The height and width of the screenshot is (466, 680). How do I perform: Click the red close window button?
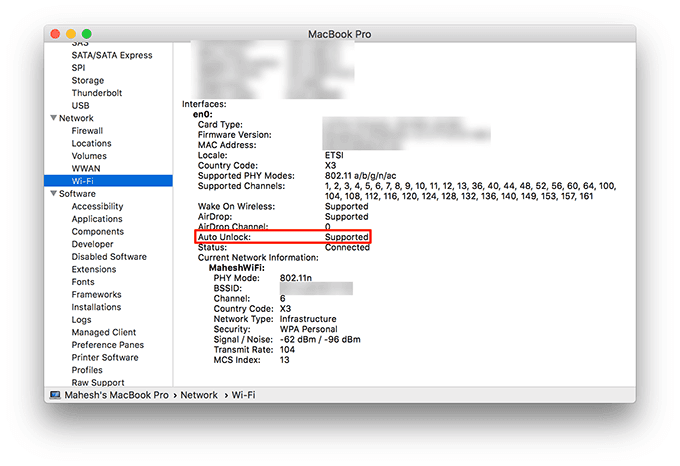click(56, 34)
